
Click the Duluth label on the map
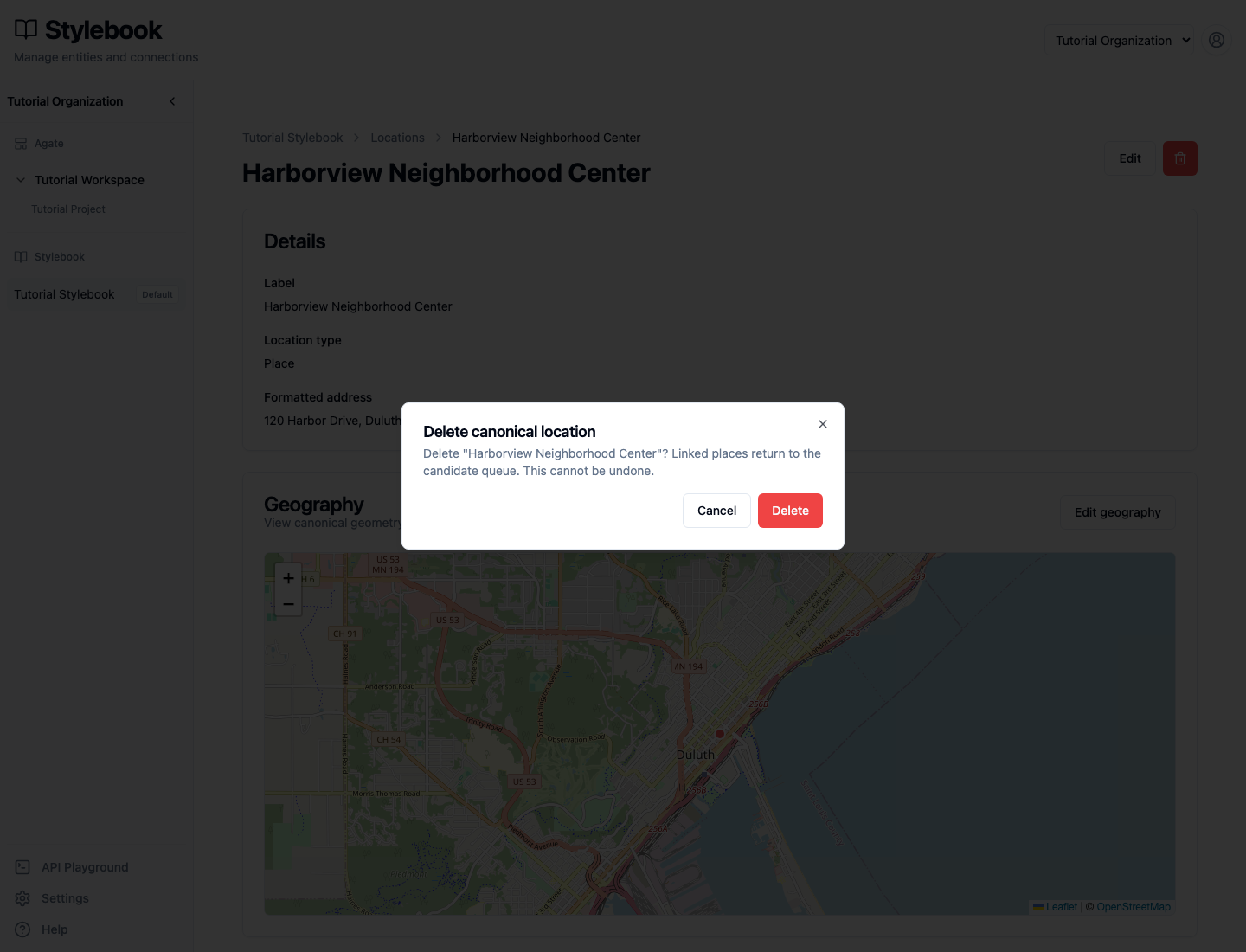click(695, 755)
